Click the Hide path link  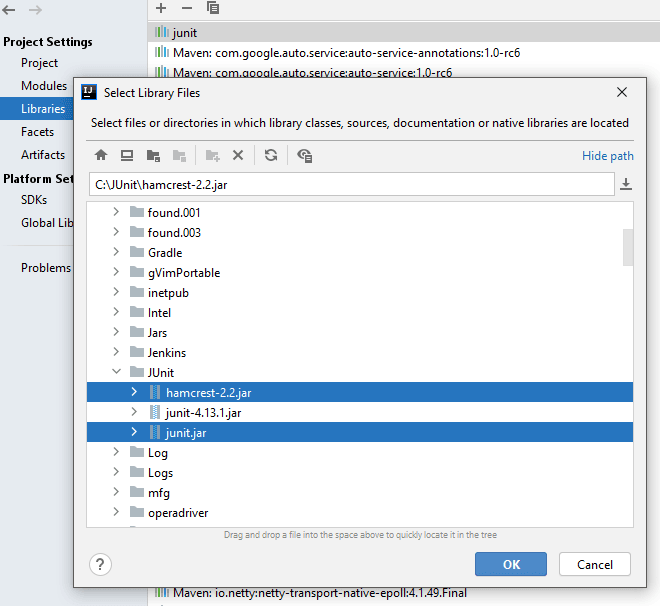[x=607, y=156]
